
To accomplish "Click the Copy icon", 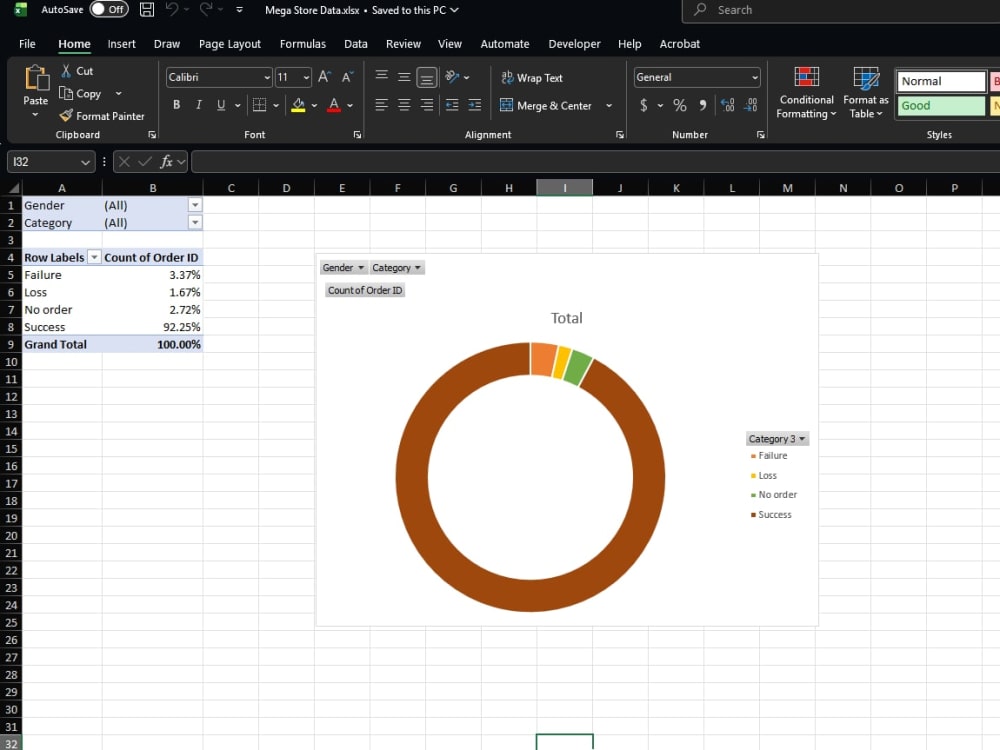I will pos(66,93).
